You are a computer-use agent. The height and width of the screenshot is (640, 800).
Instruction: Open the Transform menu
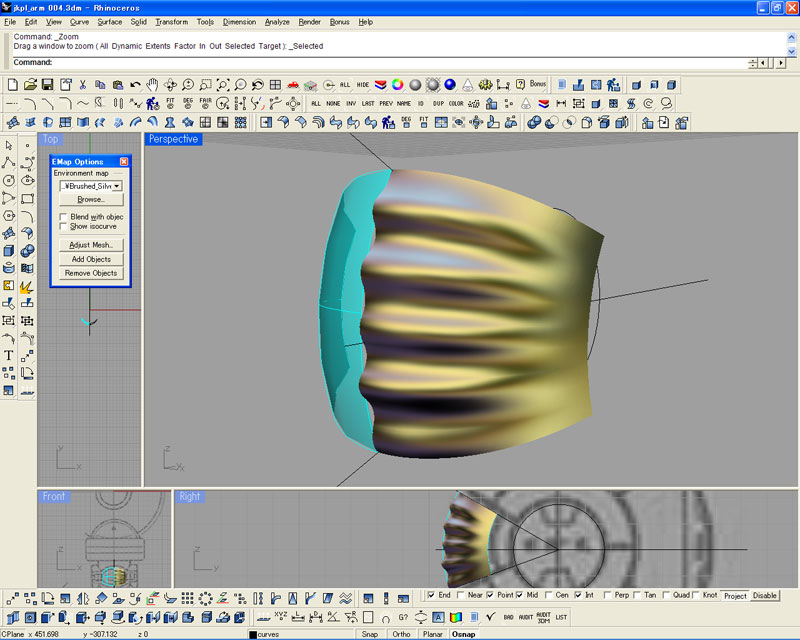tap(171, 22)
